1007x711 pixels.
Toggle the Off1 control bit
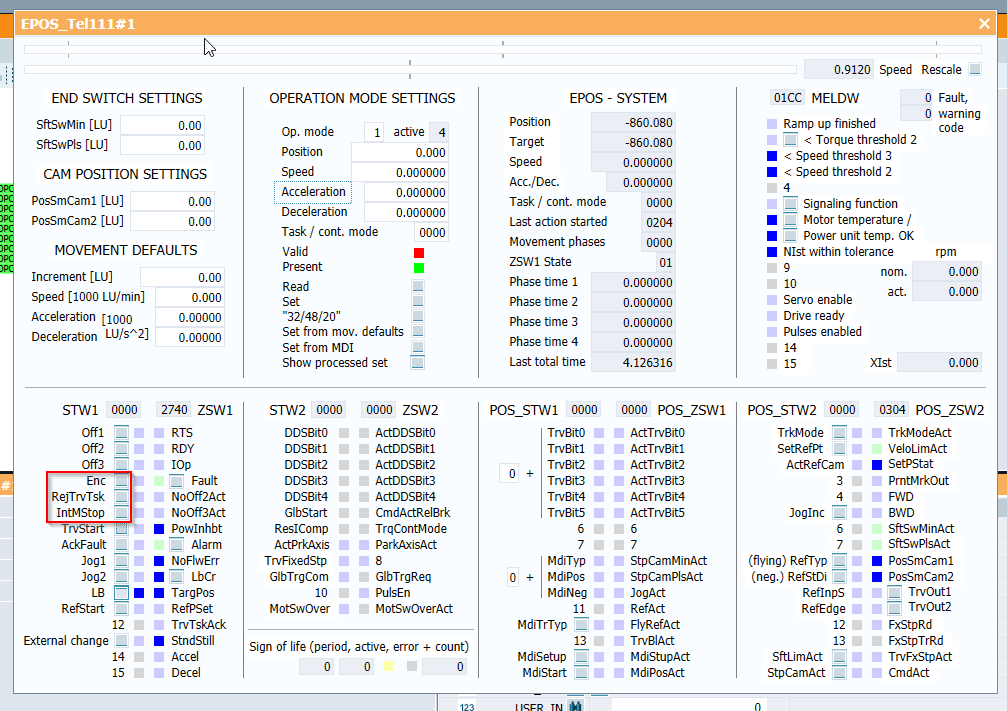(121, 433)
